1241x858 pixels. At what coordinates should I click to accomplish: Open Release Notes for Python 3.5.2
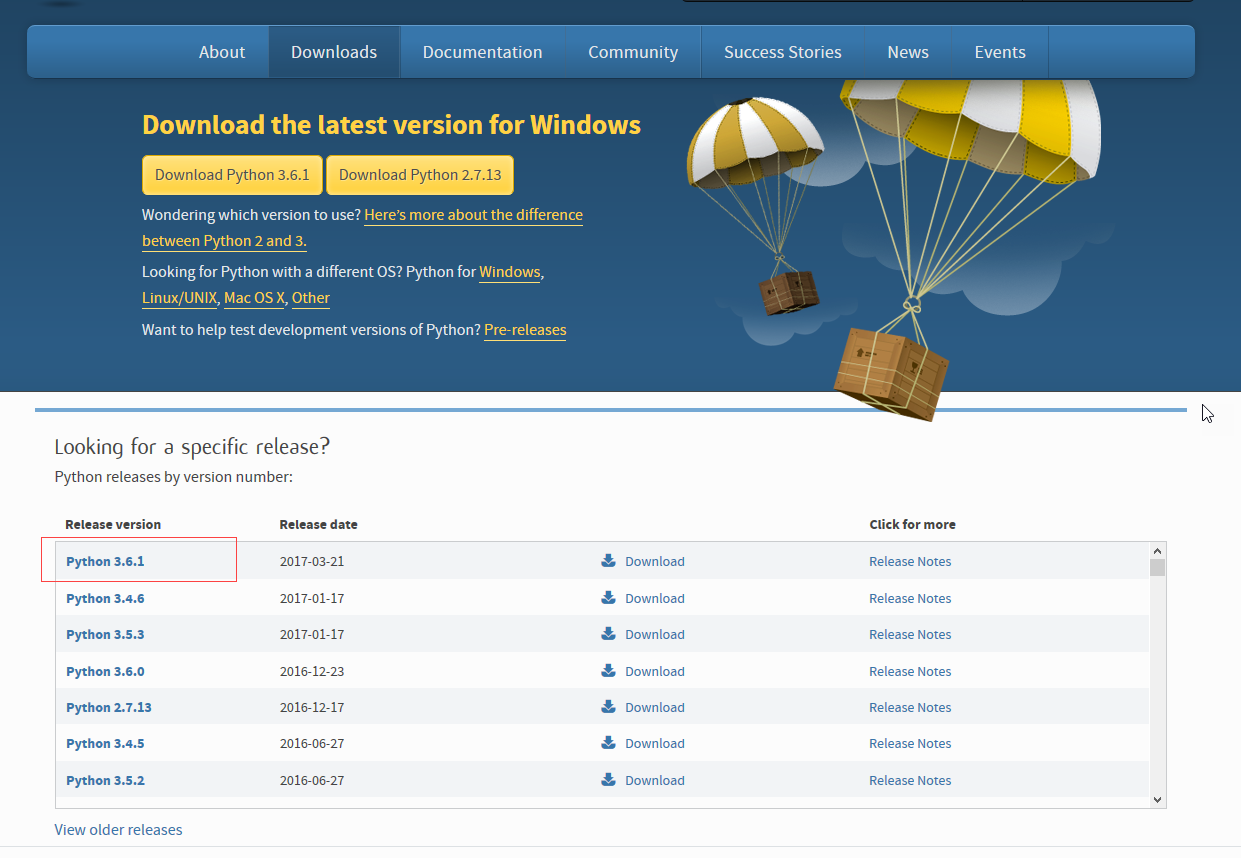point(910,780)
